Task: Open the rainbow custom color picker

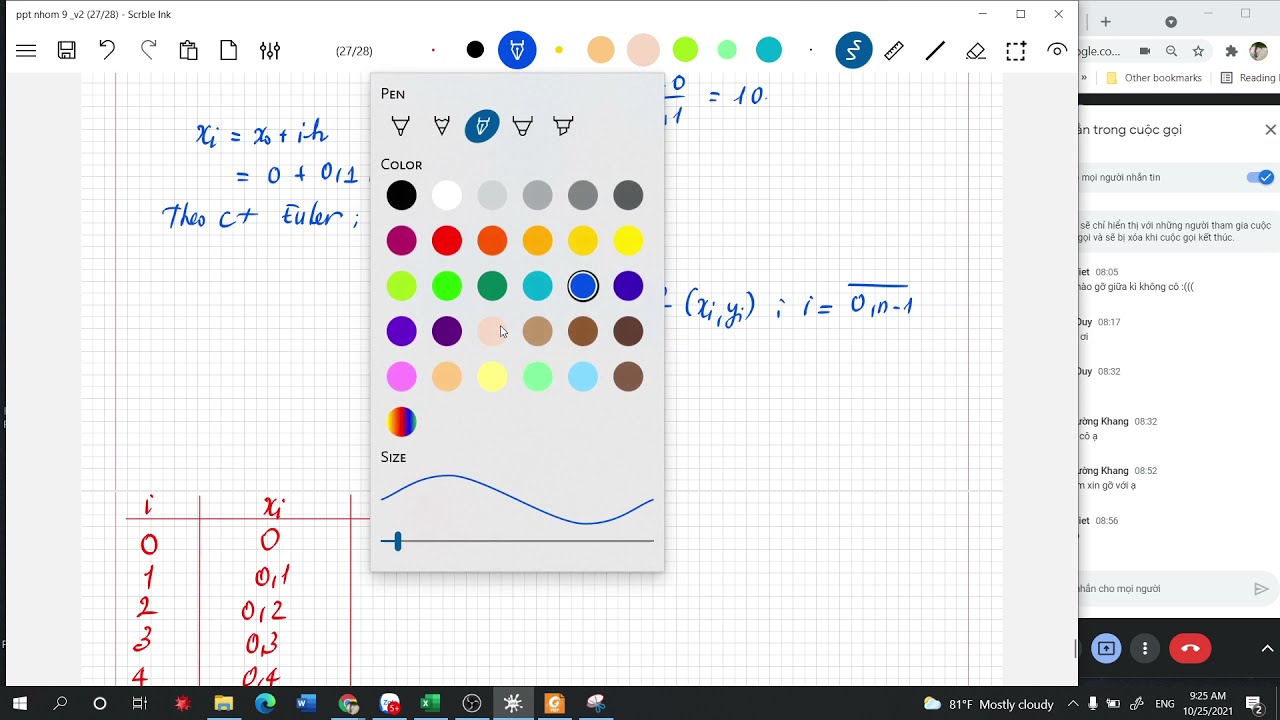Action: 401,422
